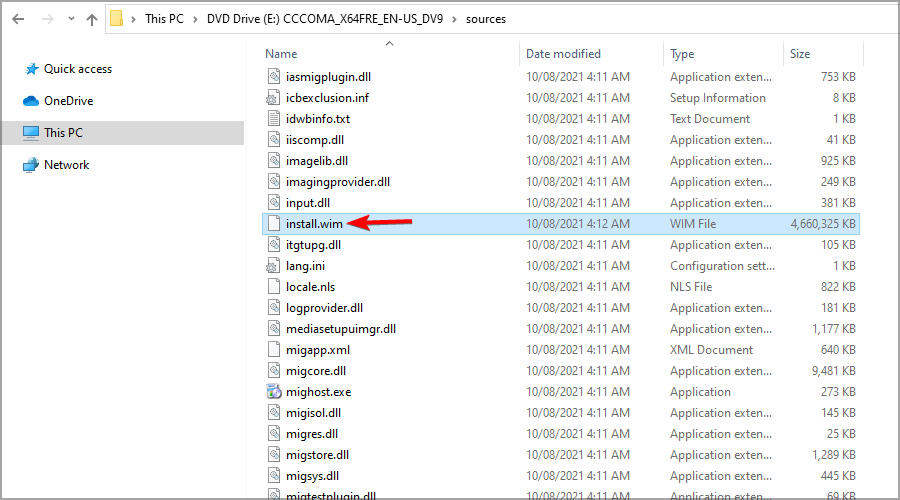Image resolution: width=900 pixels, height=500 pixels.
Task: Click the Up directory arrow
Action: [x=92, y=19]
